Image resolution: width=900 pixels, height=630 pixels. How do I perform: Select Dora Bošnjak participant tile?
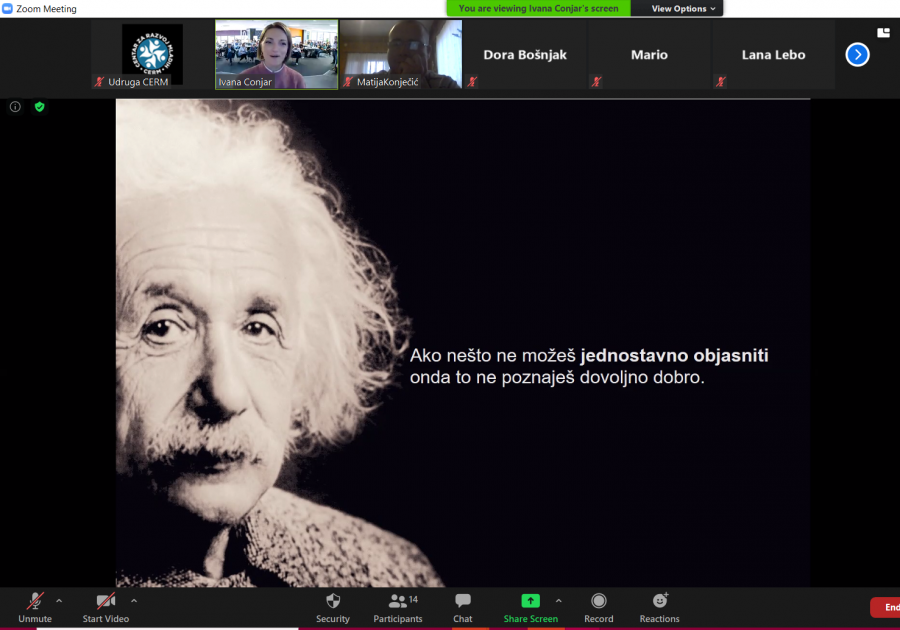click(524, 55)
